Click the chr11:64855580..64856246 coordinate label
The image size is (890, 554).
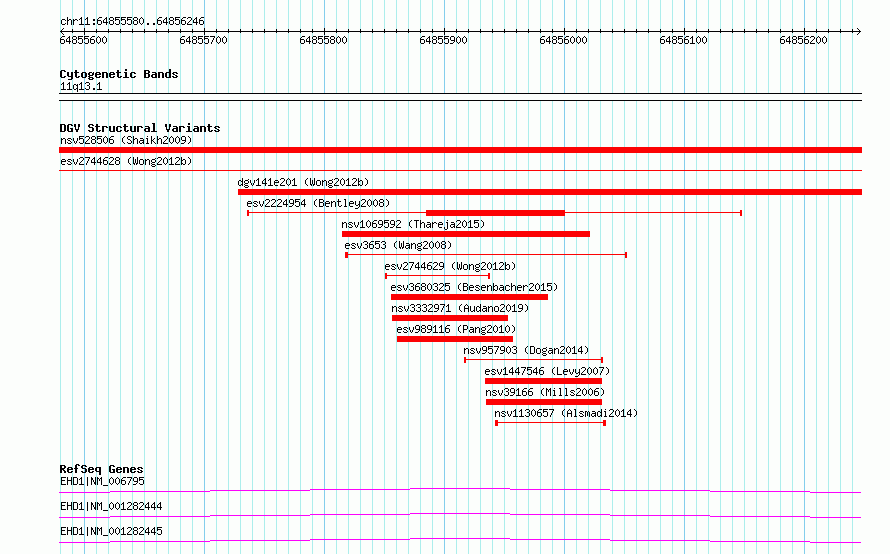[x=132, y=21]
